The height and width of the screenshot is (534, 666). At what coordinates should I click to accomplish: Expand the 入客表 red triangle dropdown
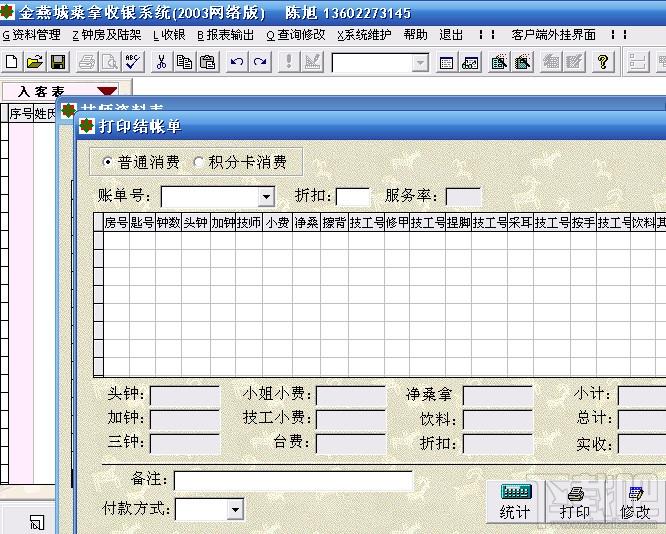(x=107, y=90)
